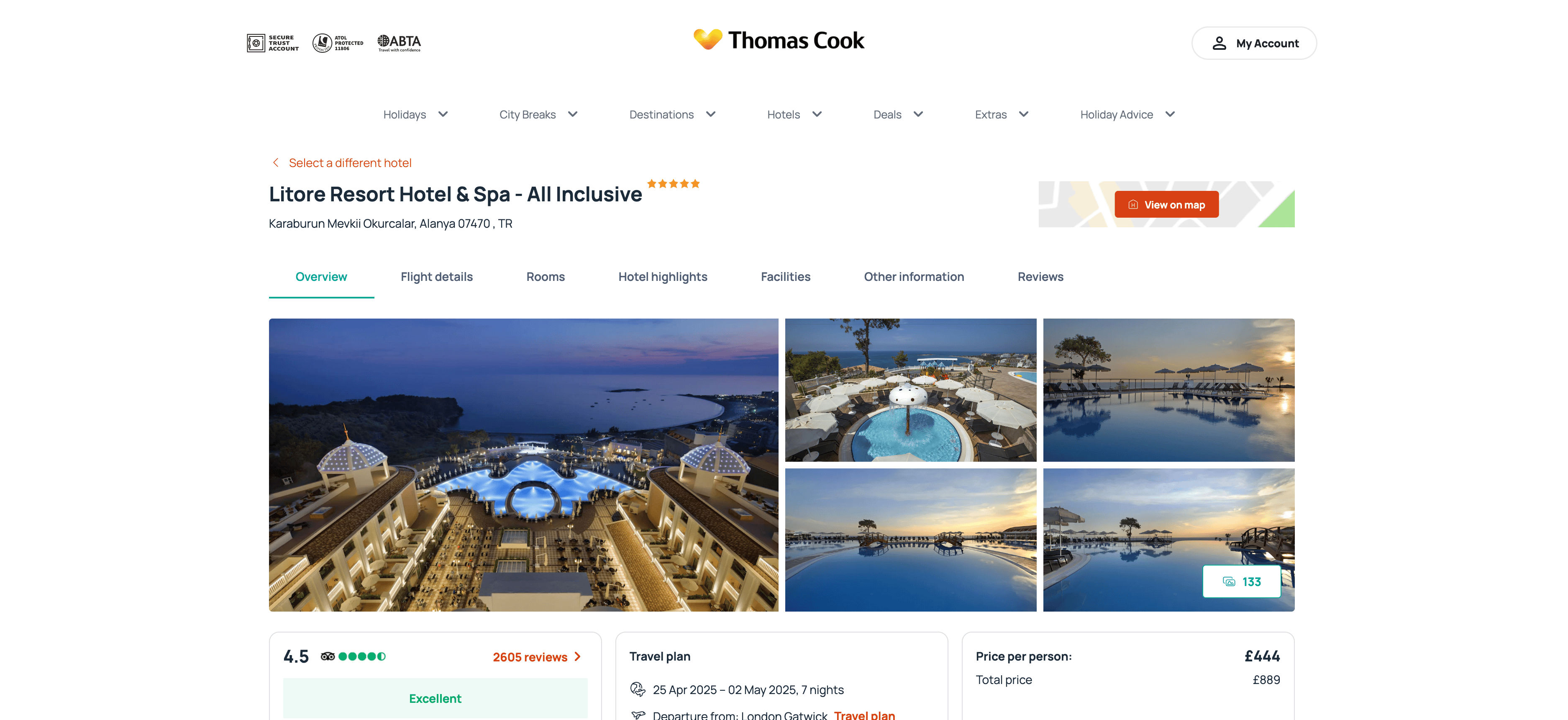The height and width of the screenshot is (720, 1568).
Task: Click the back arrow beside Select a different hotel
Action: click(x=276, y=163)
